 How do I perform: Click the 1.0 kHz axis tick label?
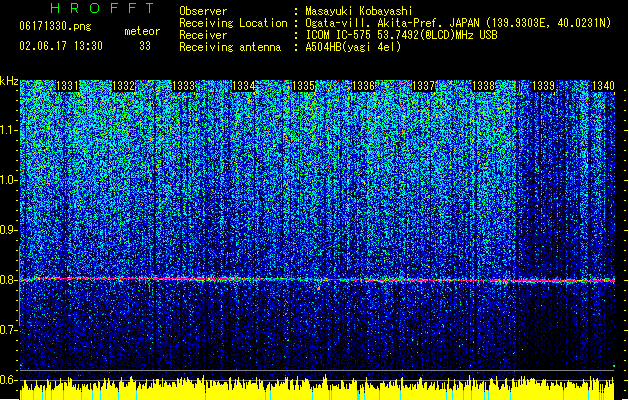pyautogui.click(x=9, y=180)
